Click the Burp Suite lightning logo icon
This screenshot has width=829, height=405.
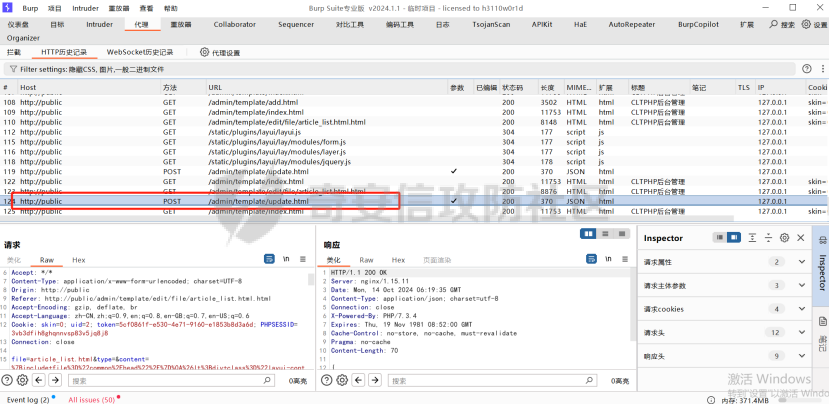point(9,8)
